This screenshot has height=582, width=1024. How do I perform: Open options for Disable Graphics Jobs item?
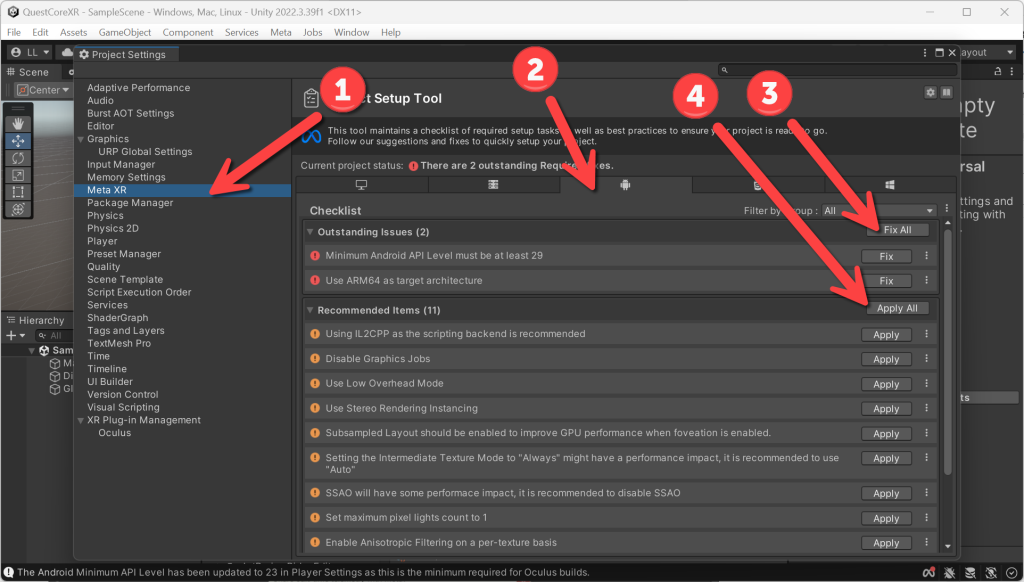click(926, 359)
